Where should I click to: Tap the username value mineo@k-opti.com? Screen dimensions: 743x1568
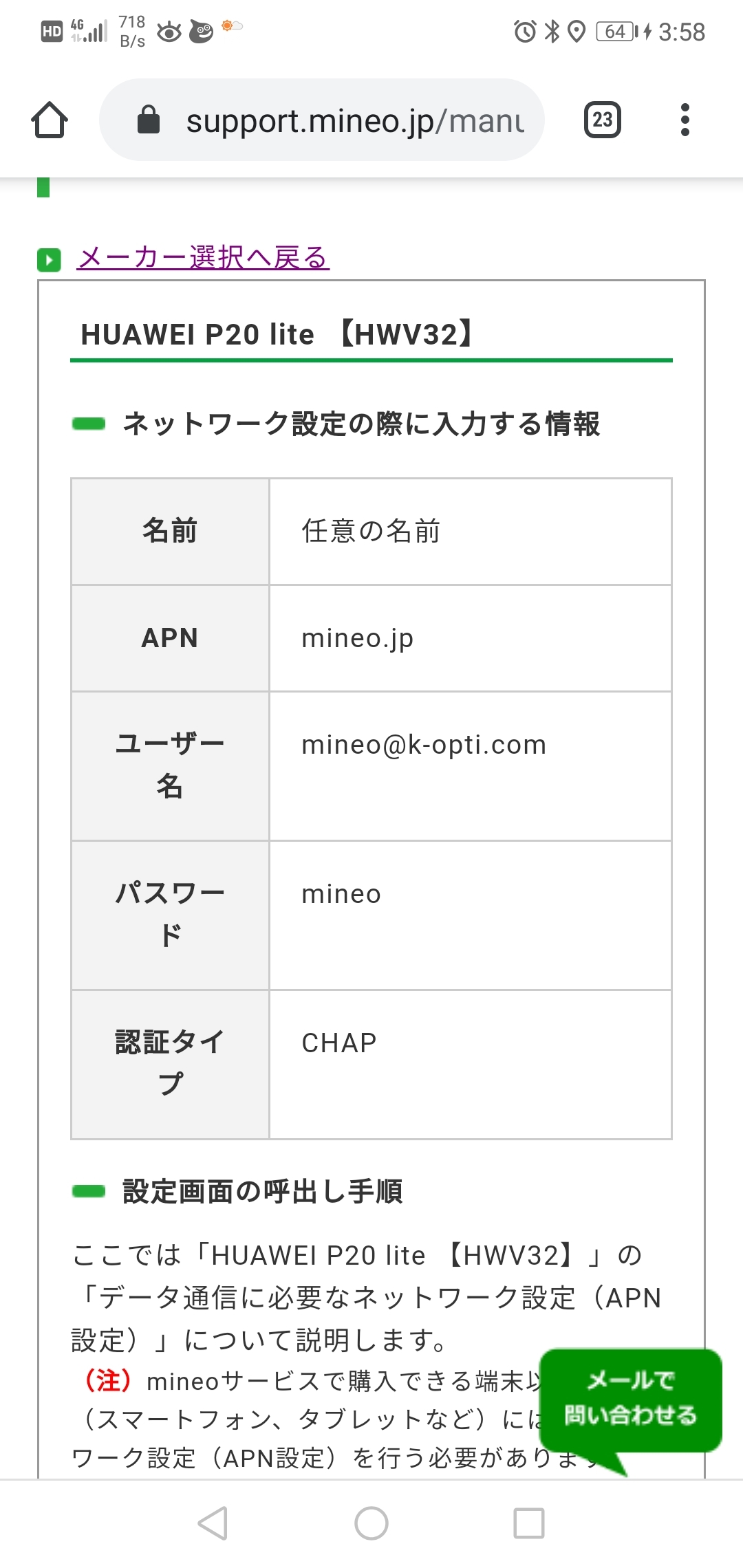click(x=424, y=745)
